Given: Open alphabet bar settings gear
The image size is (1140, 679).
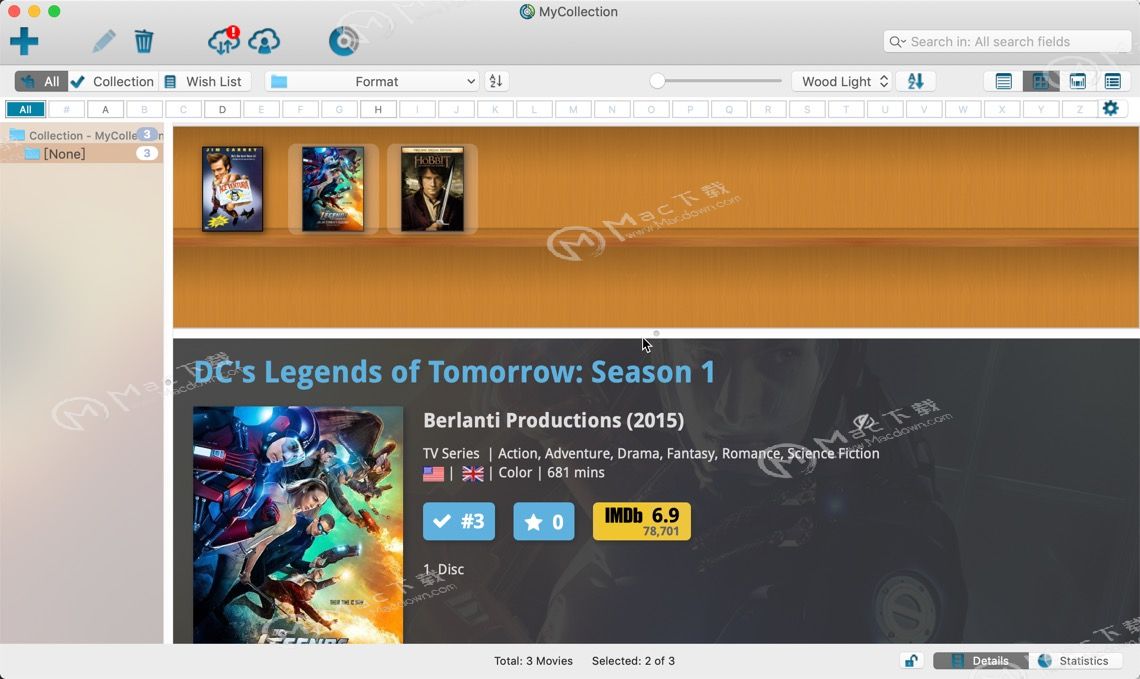Looking at the screenshot, I should tap(1110, 109).
